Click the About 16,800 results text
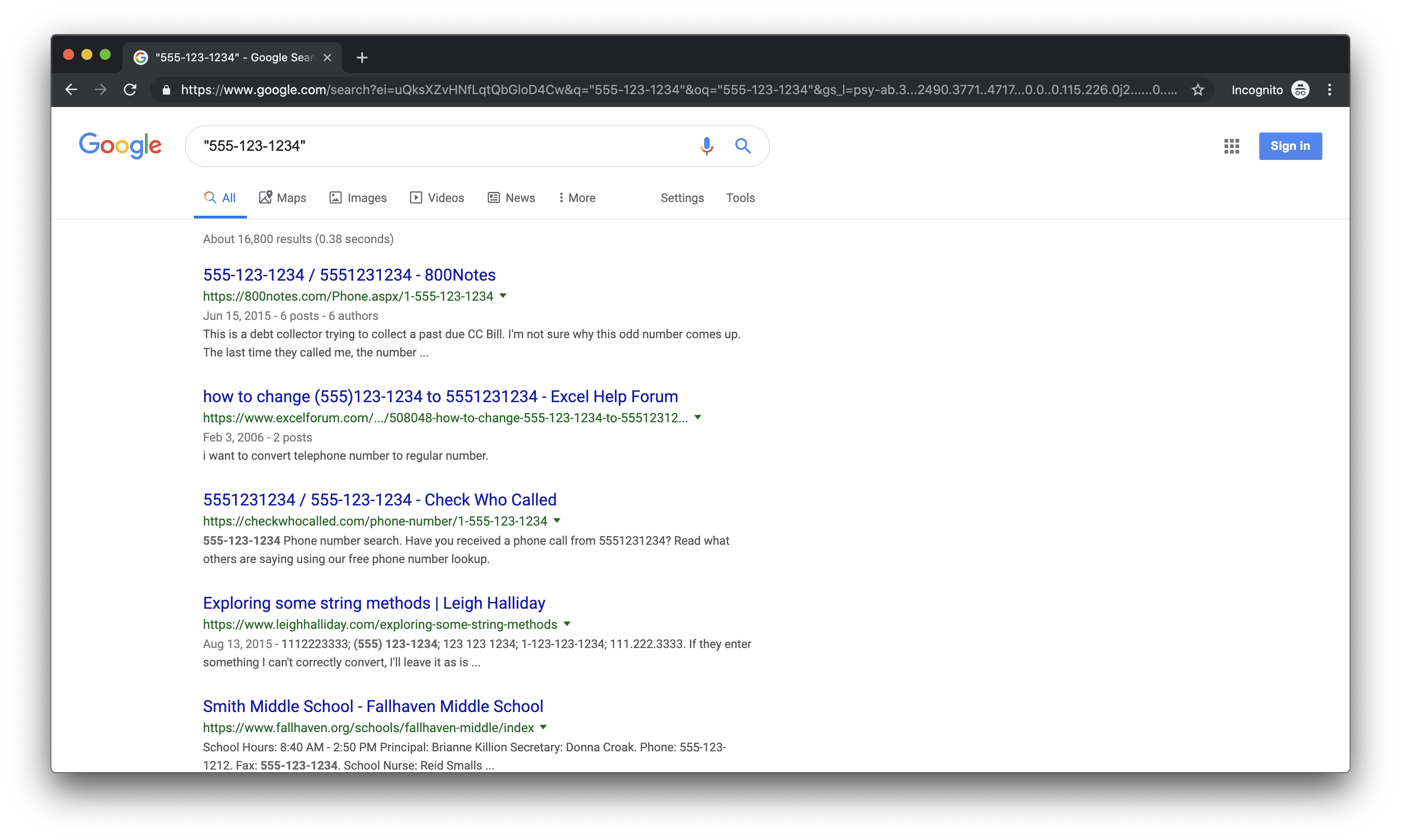The image size is (1401, 840). click(298, 239)
